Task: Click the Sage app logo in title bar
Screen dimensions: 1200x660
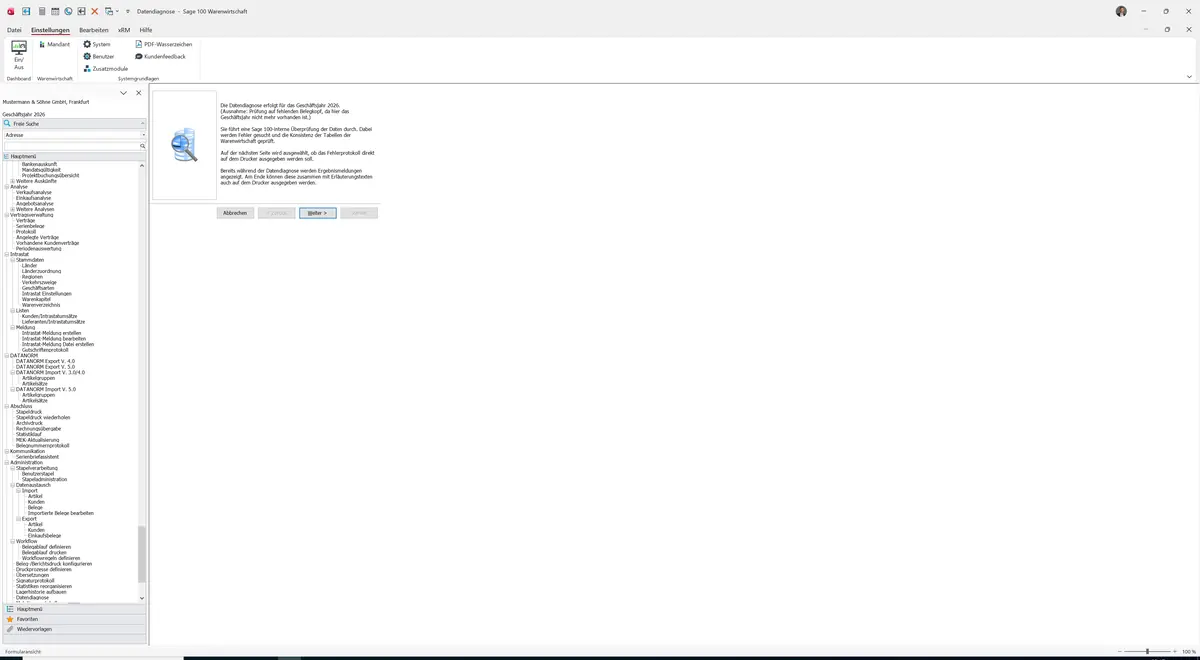Action: (x=10, y=11)
